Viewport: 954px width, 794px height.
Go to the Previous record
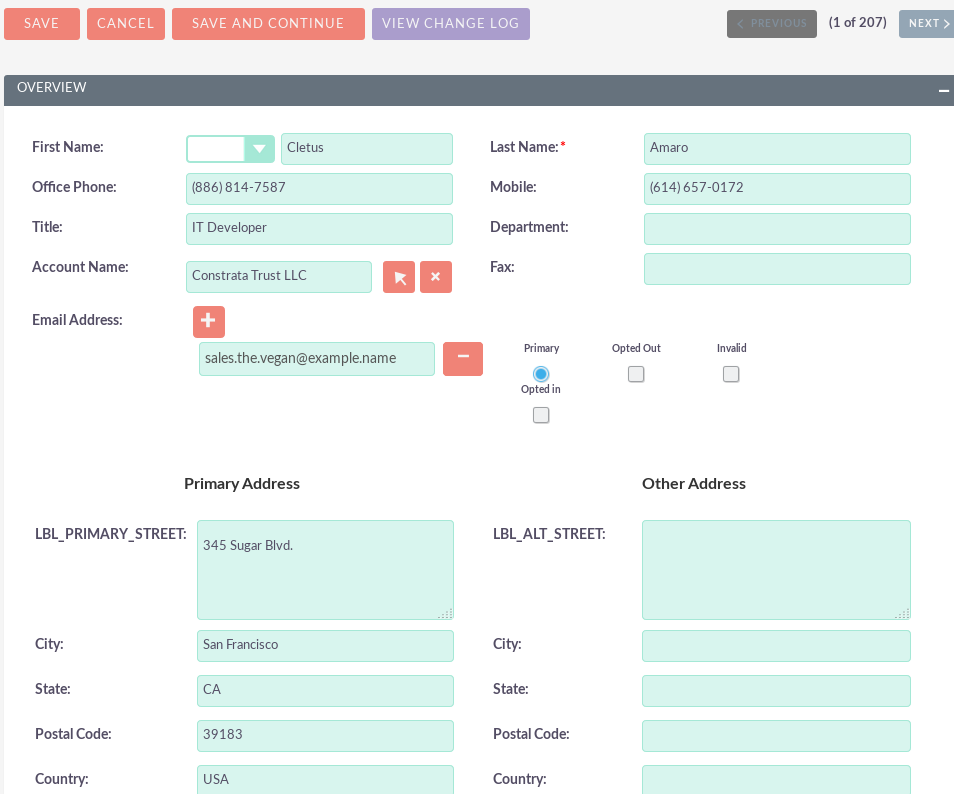coord(771,23)
